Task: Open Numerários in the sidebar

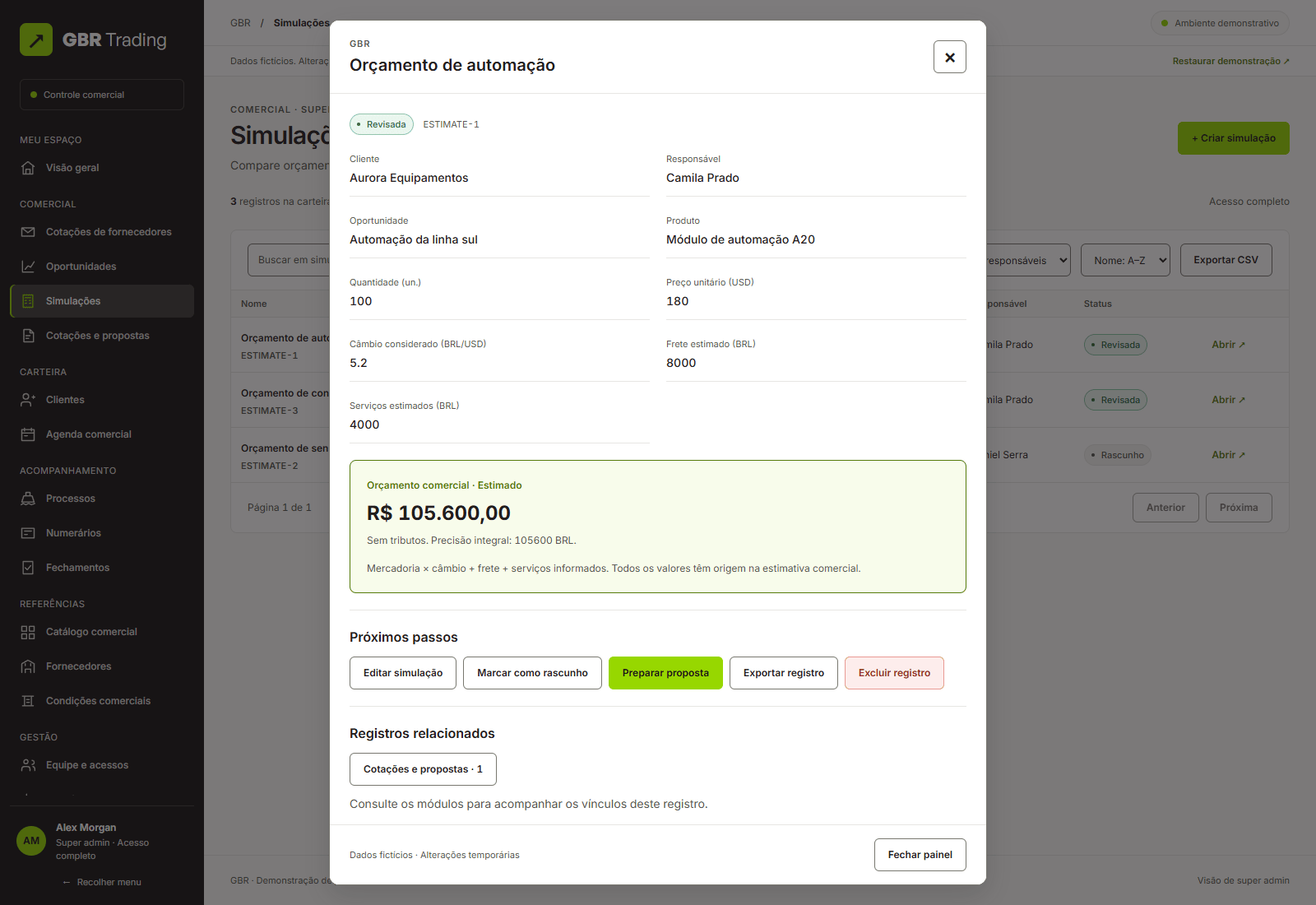Action: tap(102, 533)
